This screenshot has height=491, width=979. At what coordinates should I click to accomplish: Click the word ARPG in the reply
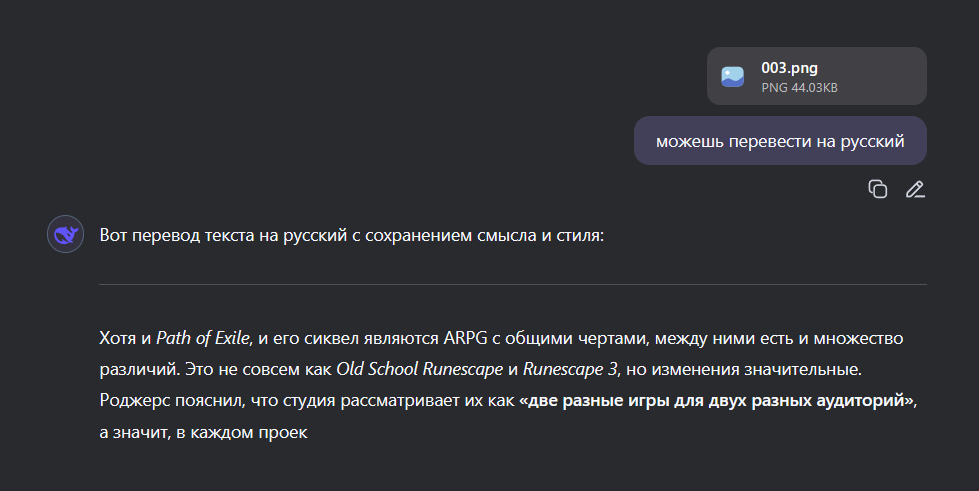(x=465, y=338)
